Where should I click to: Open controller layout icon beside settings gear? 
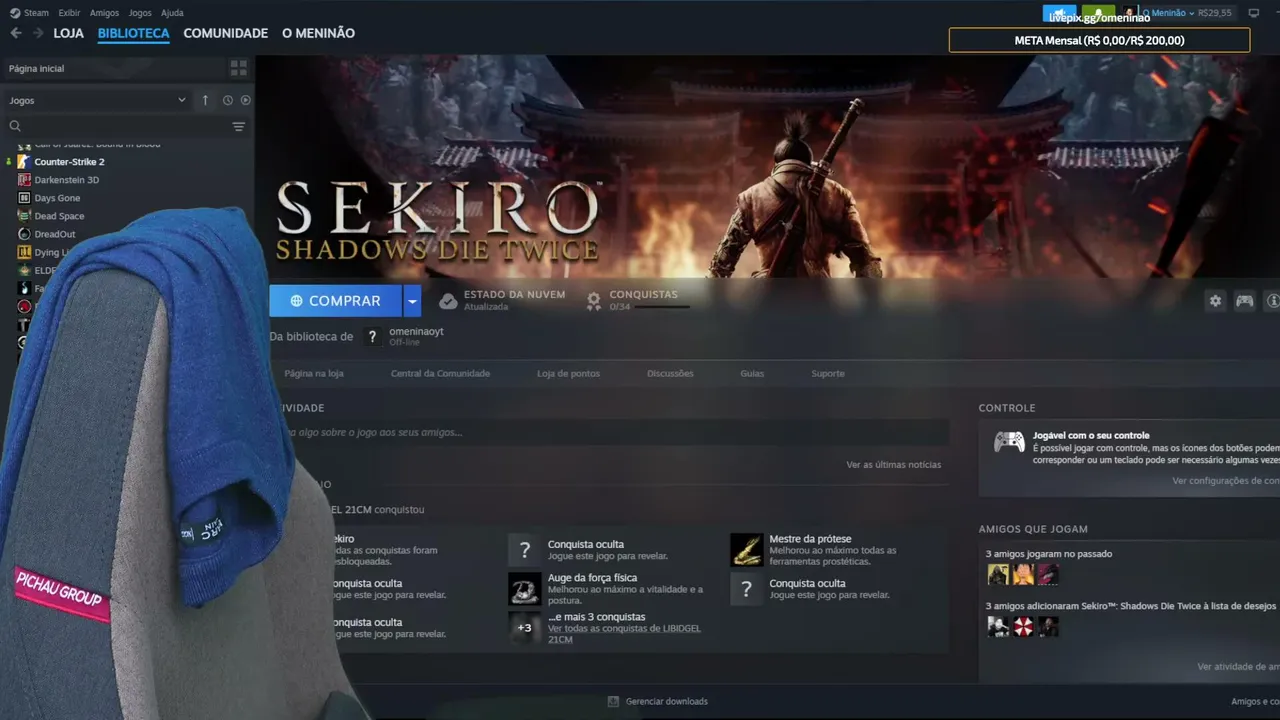pyautogui.click(x=1244, y=301)
